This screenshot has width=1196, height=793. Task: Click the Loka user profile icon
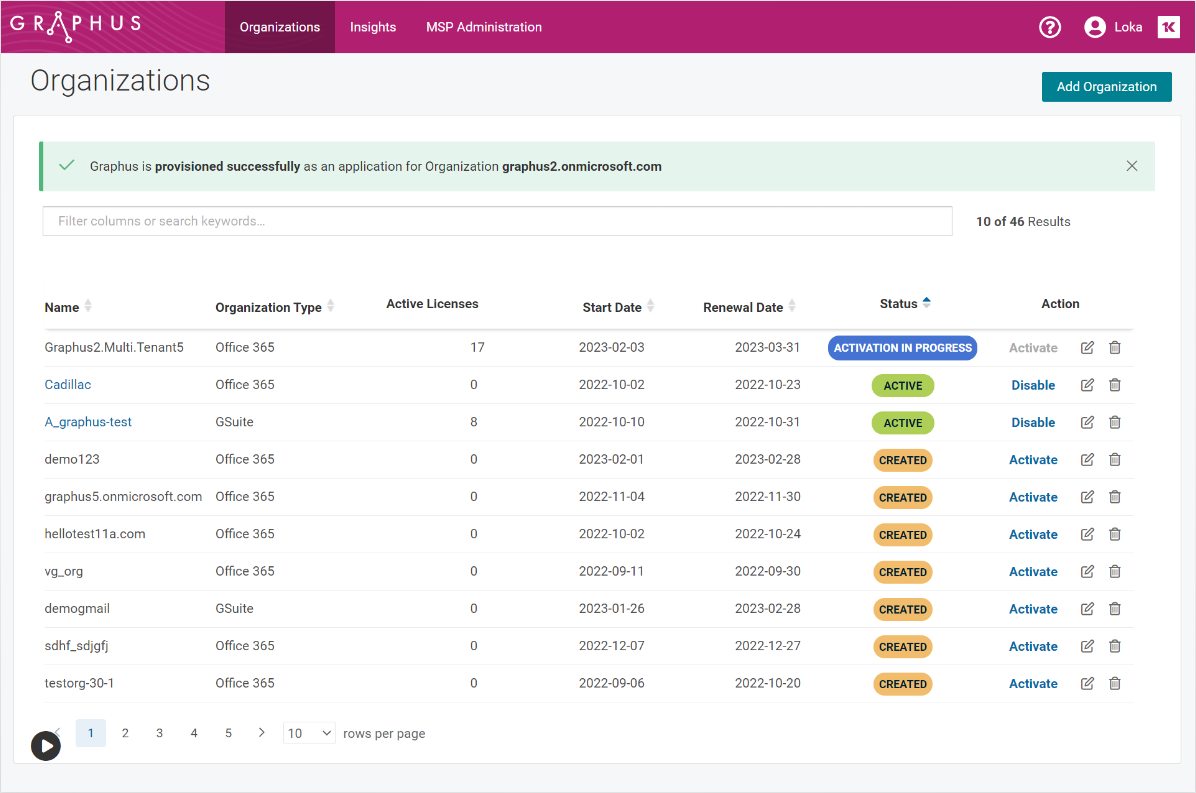click(1095, 27)
